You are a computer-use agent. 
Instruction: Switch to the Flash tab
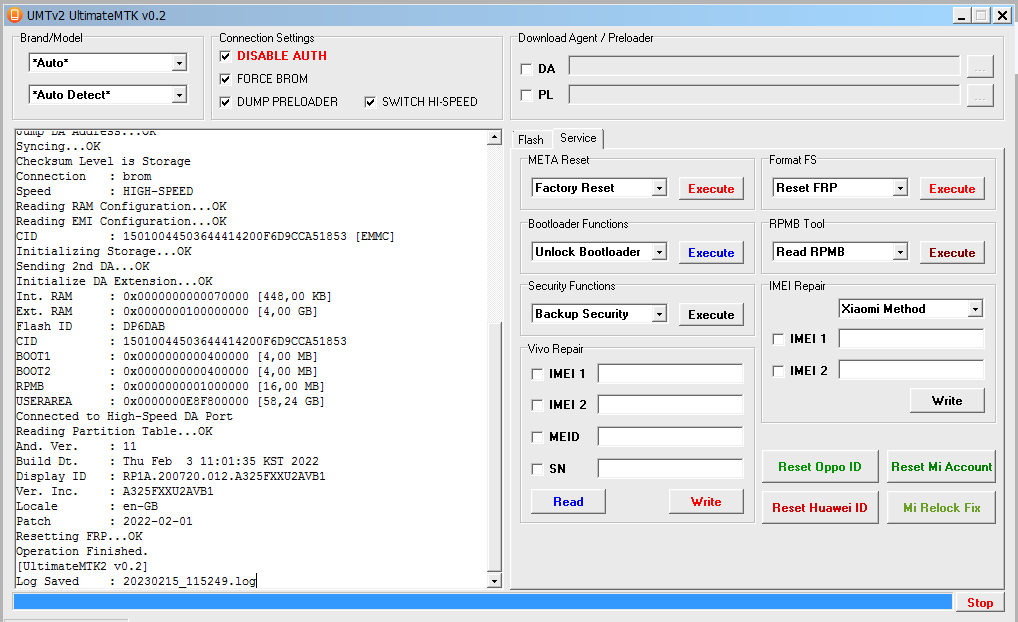coord(530,140)
